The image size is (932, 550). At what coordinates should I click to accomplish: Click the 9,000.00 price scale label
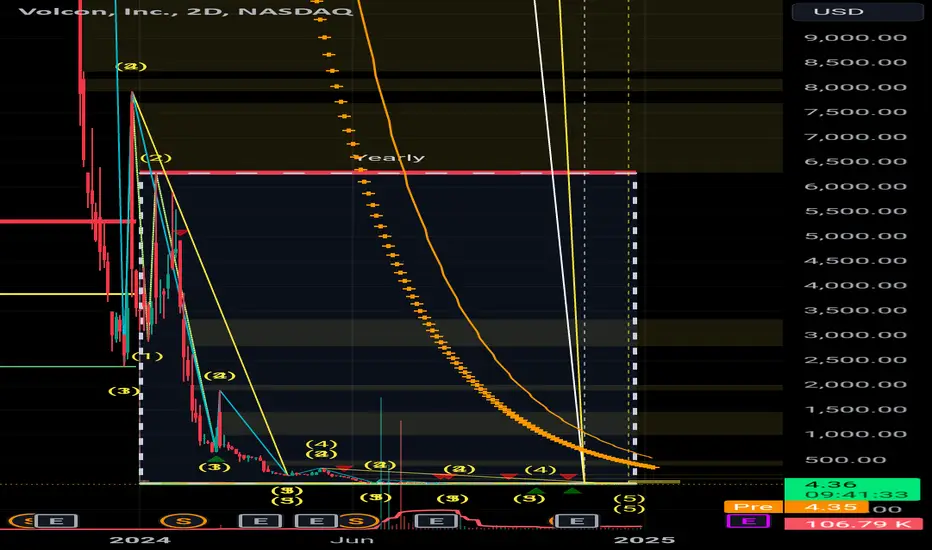pyautogui.click(x=855, y=37)
